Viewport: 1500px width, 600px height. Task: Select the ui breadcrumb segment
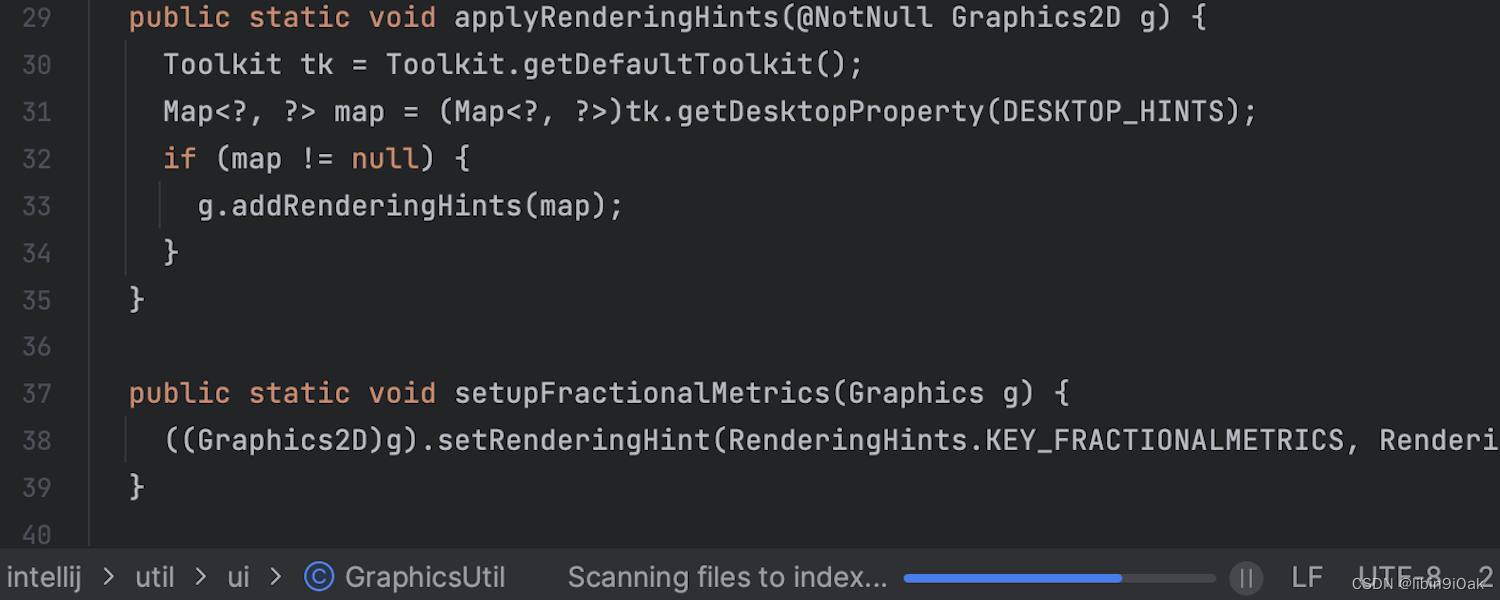pyautogui.click(x=238, y=577)
